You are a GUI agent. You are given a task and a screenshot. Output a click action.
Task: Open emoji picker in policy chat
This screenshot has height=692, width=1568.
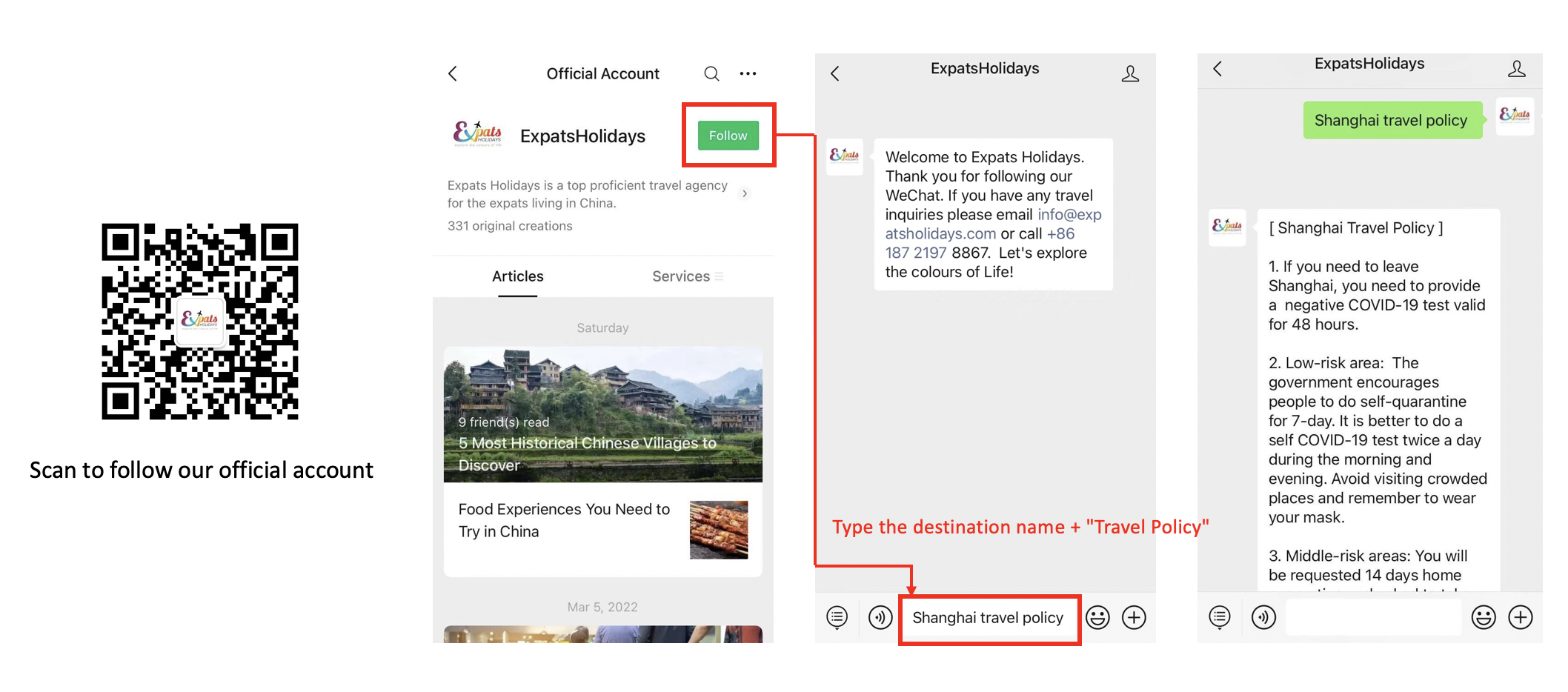pos(1484,617)
